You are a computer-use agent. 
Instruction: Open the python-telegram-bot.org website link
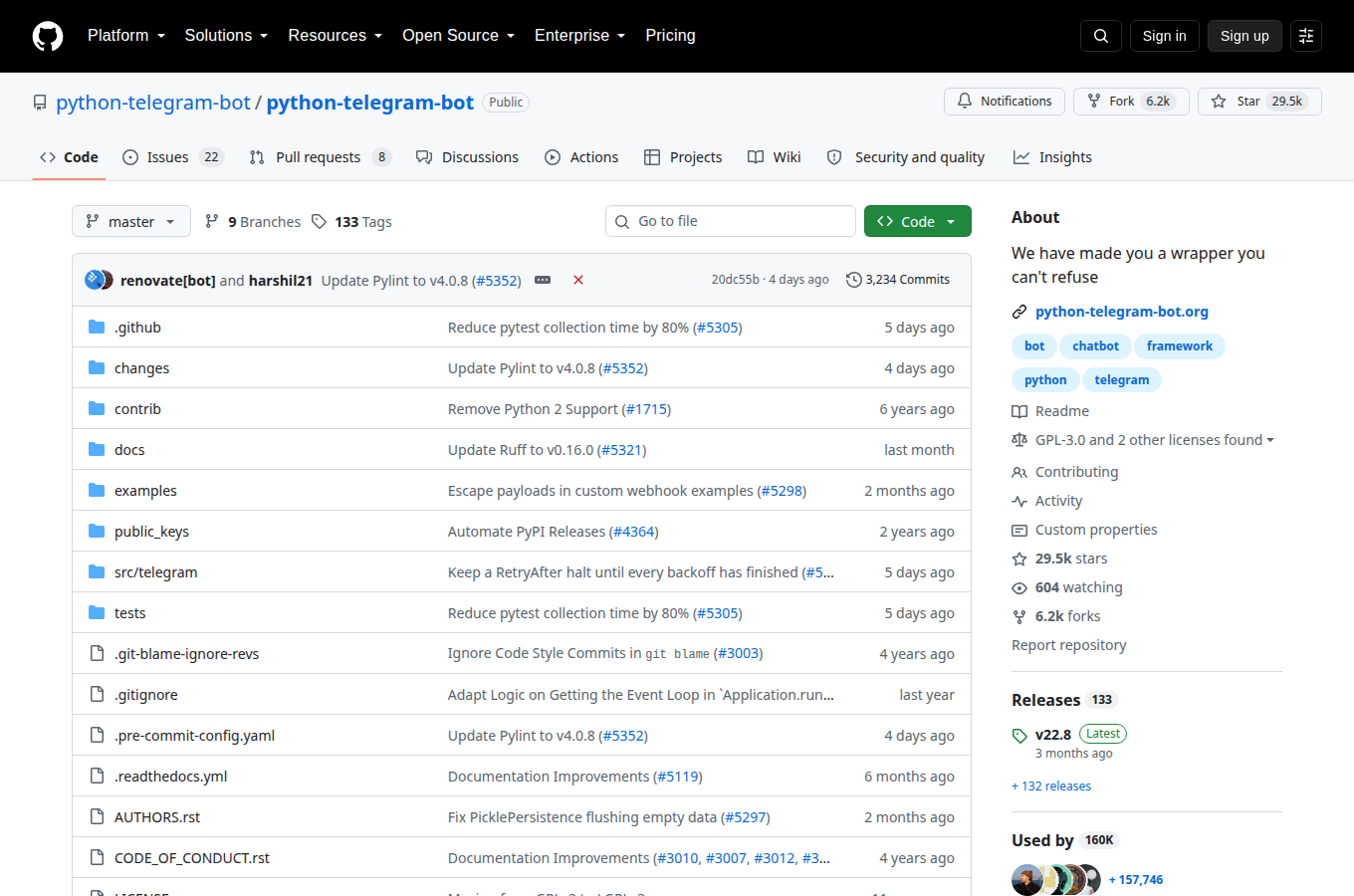pyautogui.click(x=1122, y=312)
